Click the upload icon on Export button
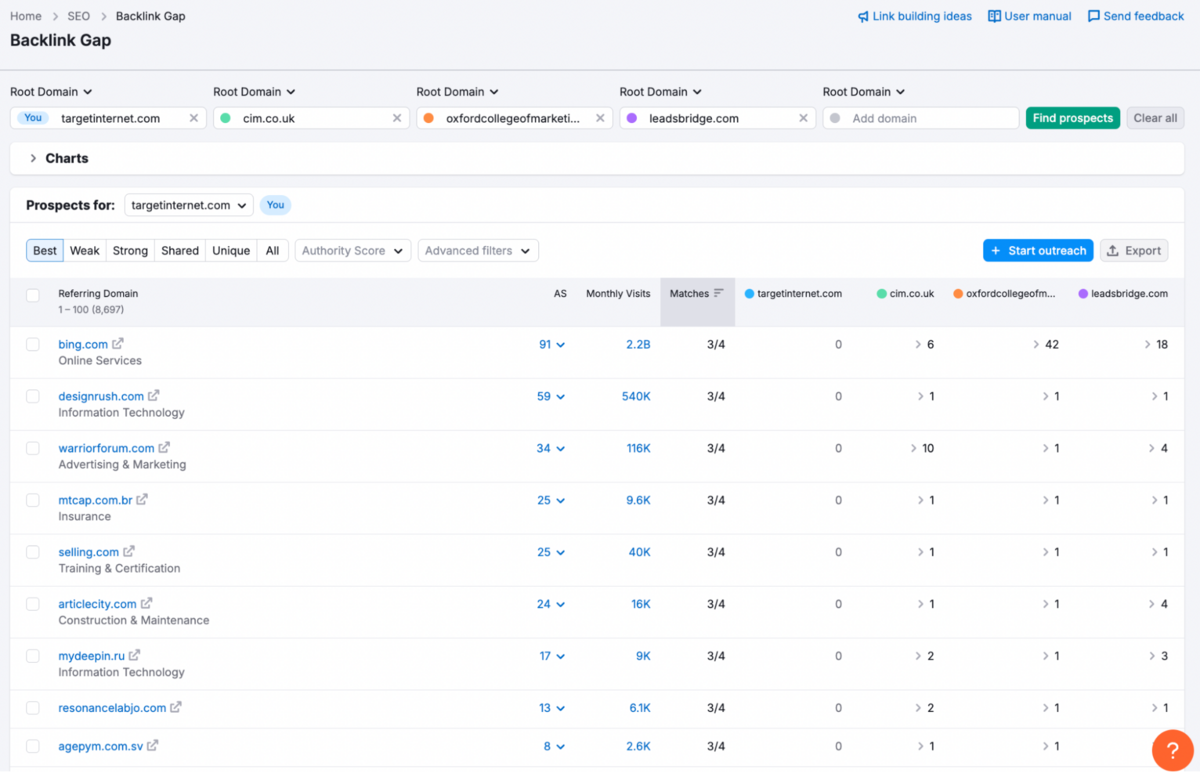Screen dimensions: 1200x772 coord(1113,251)
